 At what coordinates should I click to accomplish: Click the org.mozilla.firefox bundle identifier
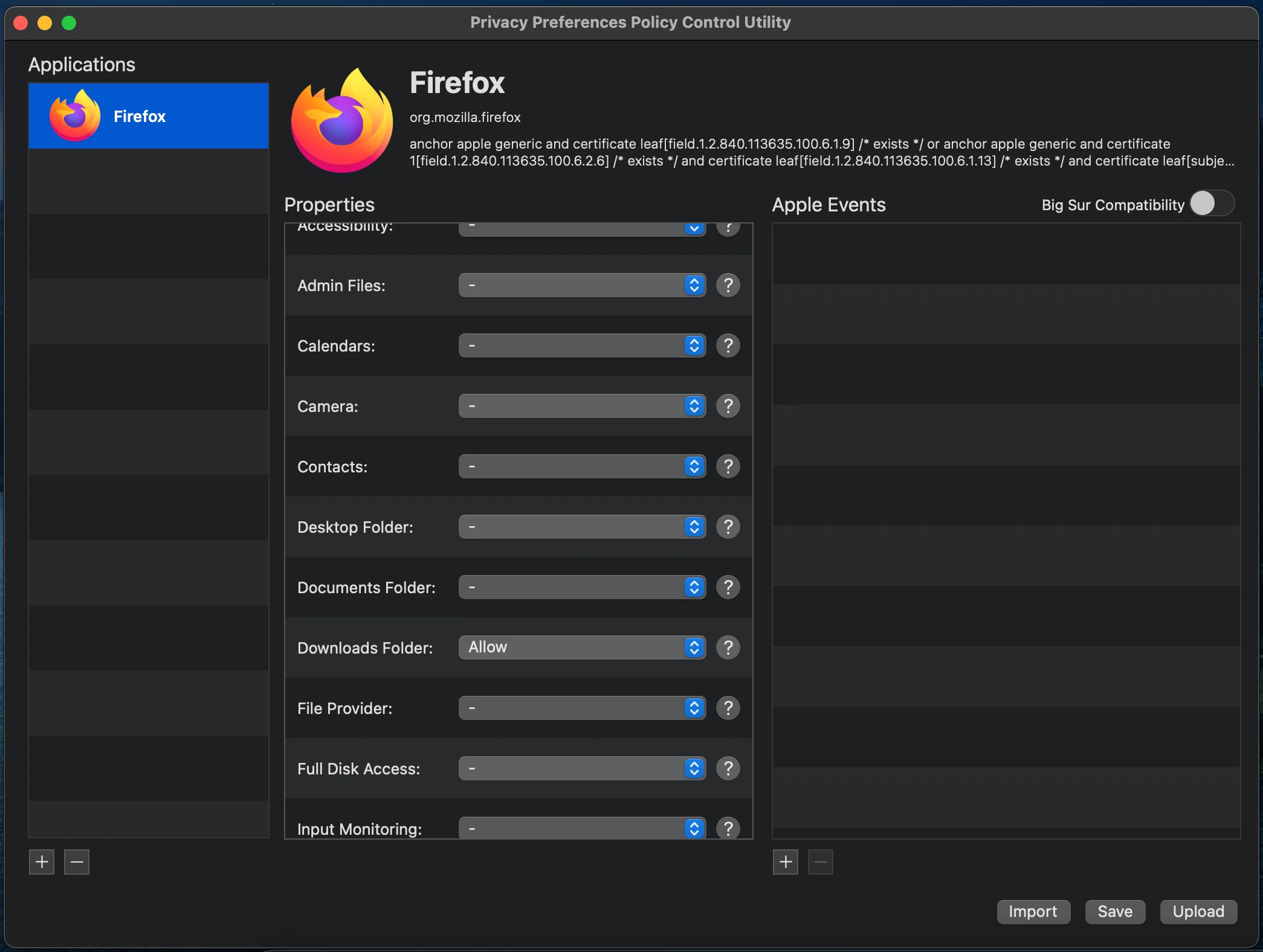[465, 117]
